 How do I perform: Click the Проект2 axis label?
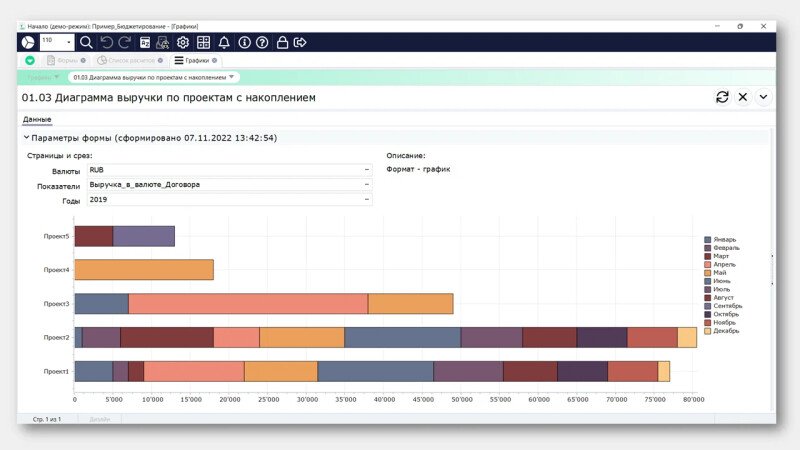[56, 337]
